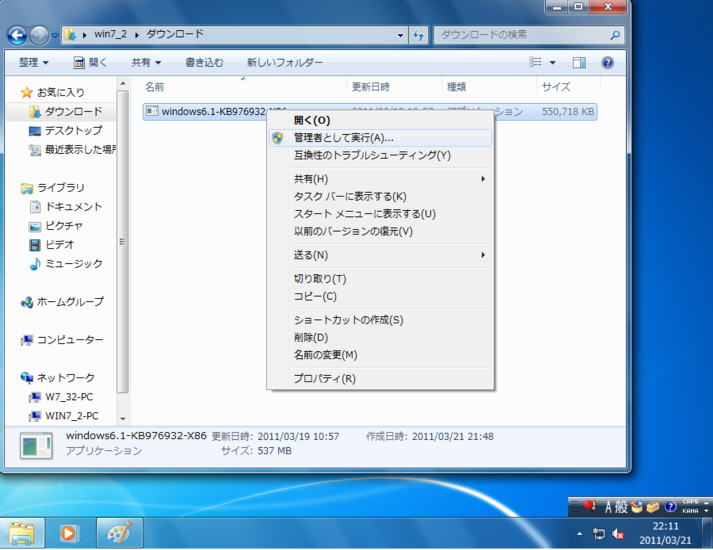Choose 削除(D) in the context menu
Image resolution: width=713 pixels, height=550 pixels.
(380, 337)
